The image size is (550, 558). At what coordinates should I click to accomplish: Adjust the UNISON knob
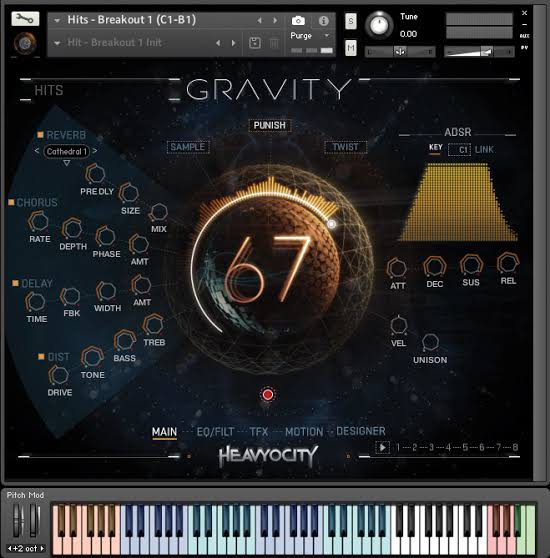(430, 342)
